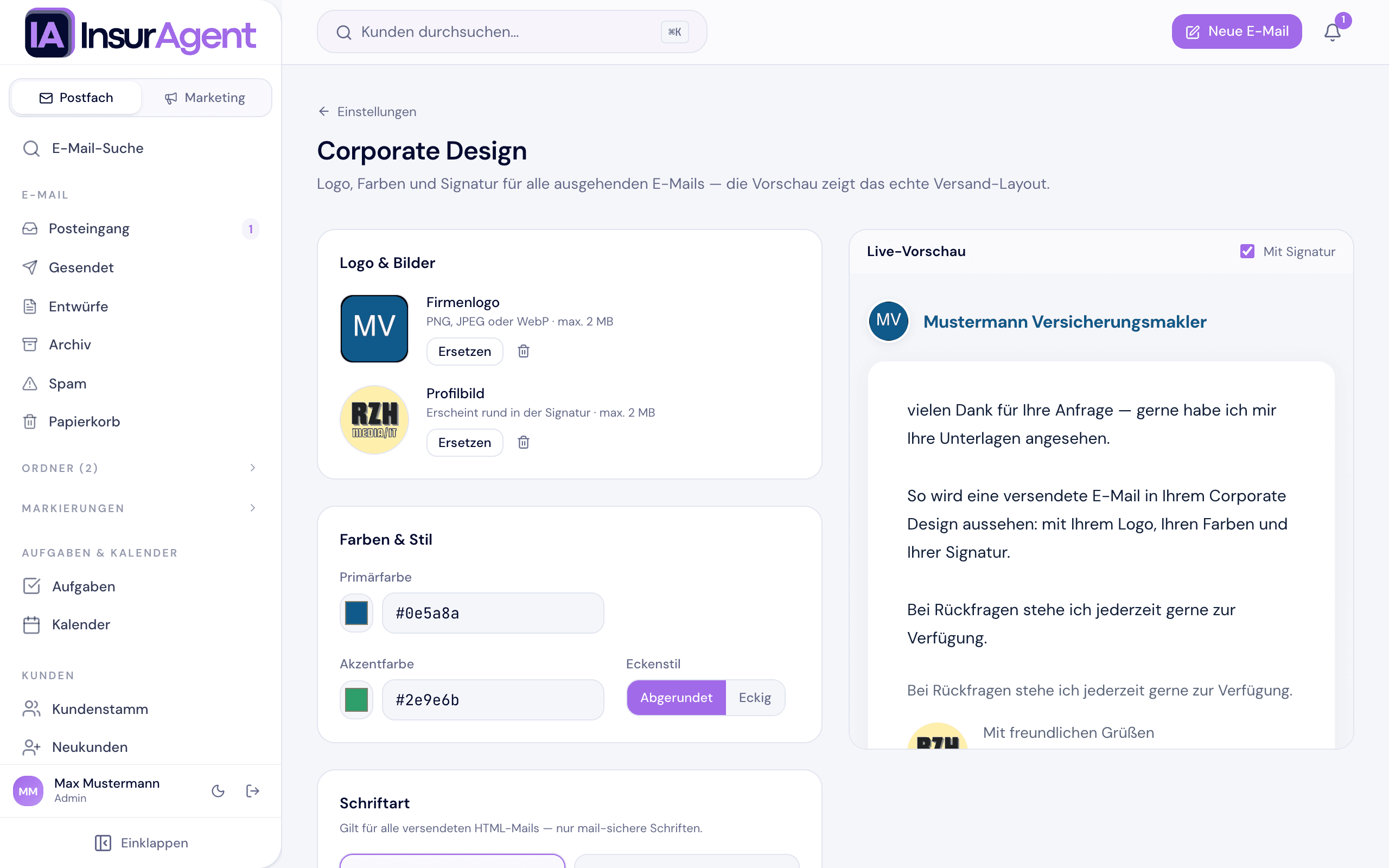Click Ersetzen for the Profilbild

click(464, 443)
